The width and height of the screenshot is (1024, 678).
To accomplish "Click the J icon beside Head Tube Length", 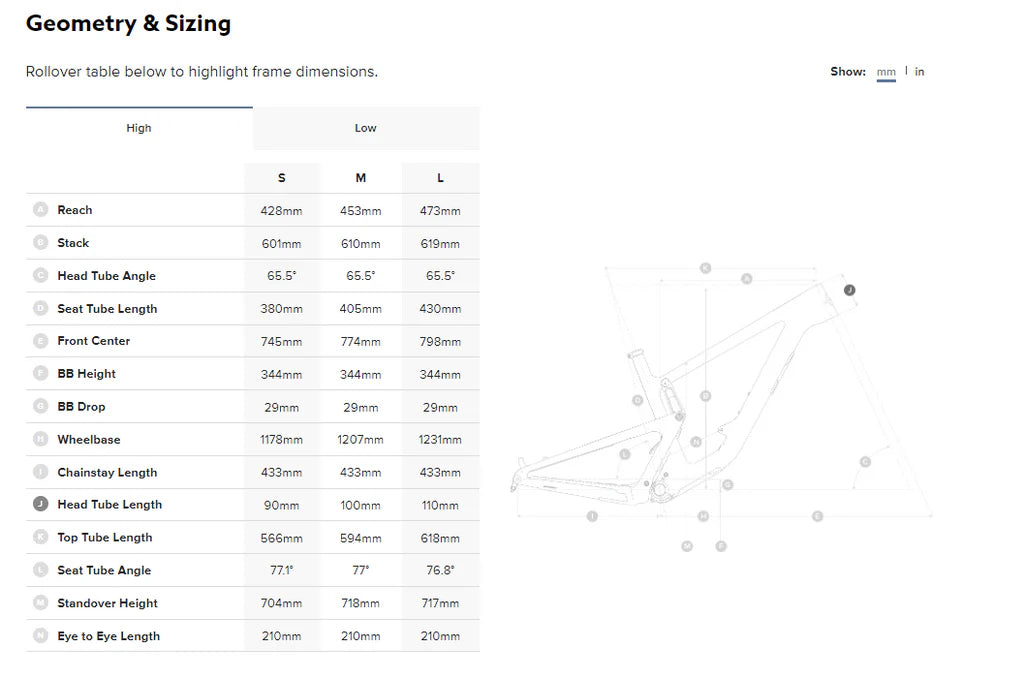I will [x=41, y=505].
